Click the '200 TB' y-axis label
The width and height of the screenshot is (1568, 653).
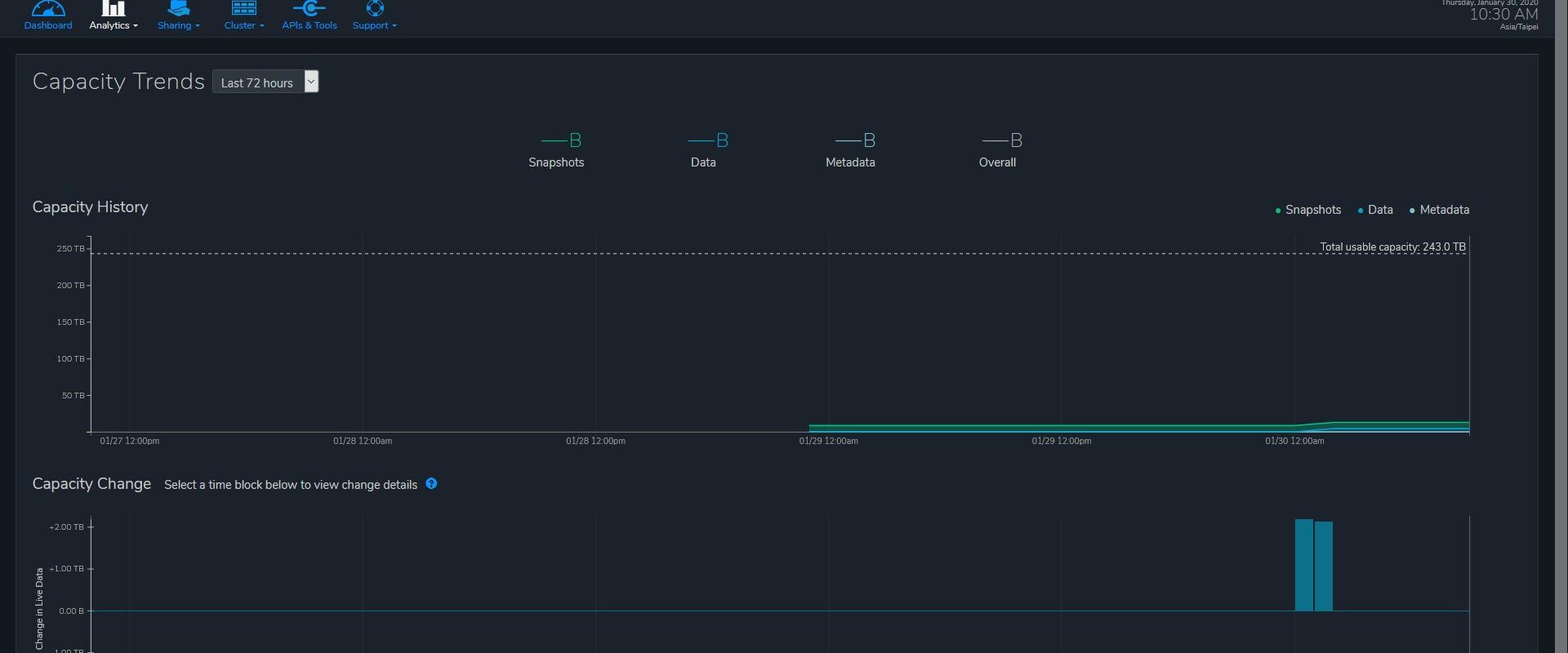pyautogui.click(x=70, y=285)
